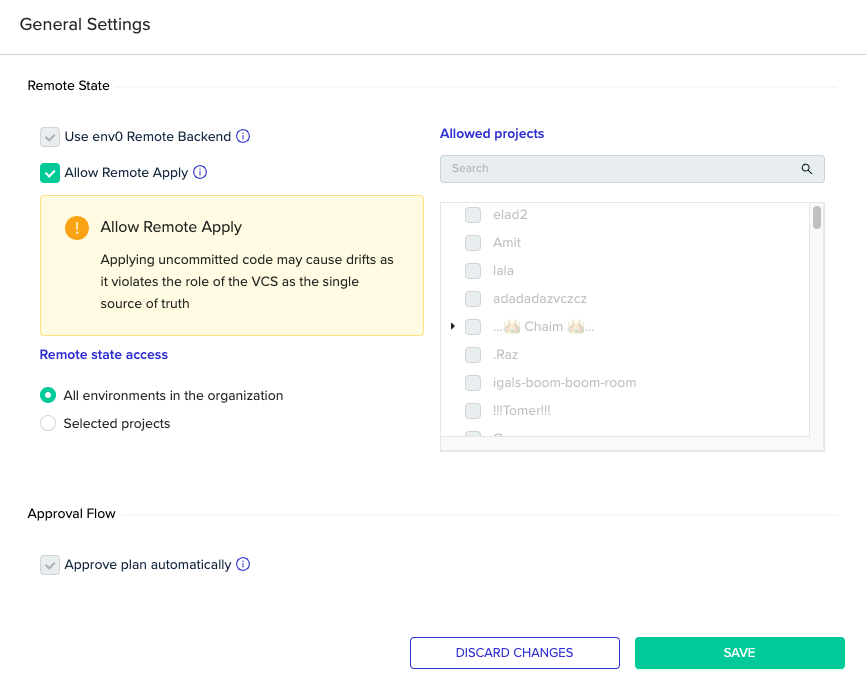Select the lala project checkbox

coord(472,270)
